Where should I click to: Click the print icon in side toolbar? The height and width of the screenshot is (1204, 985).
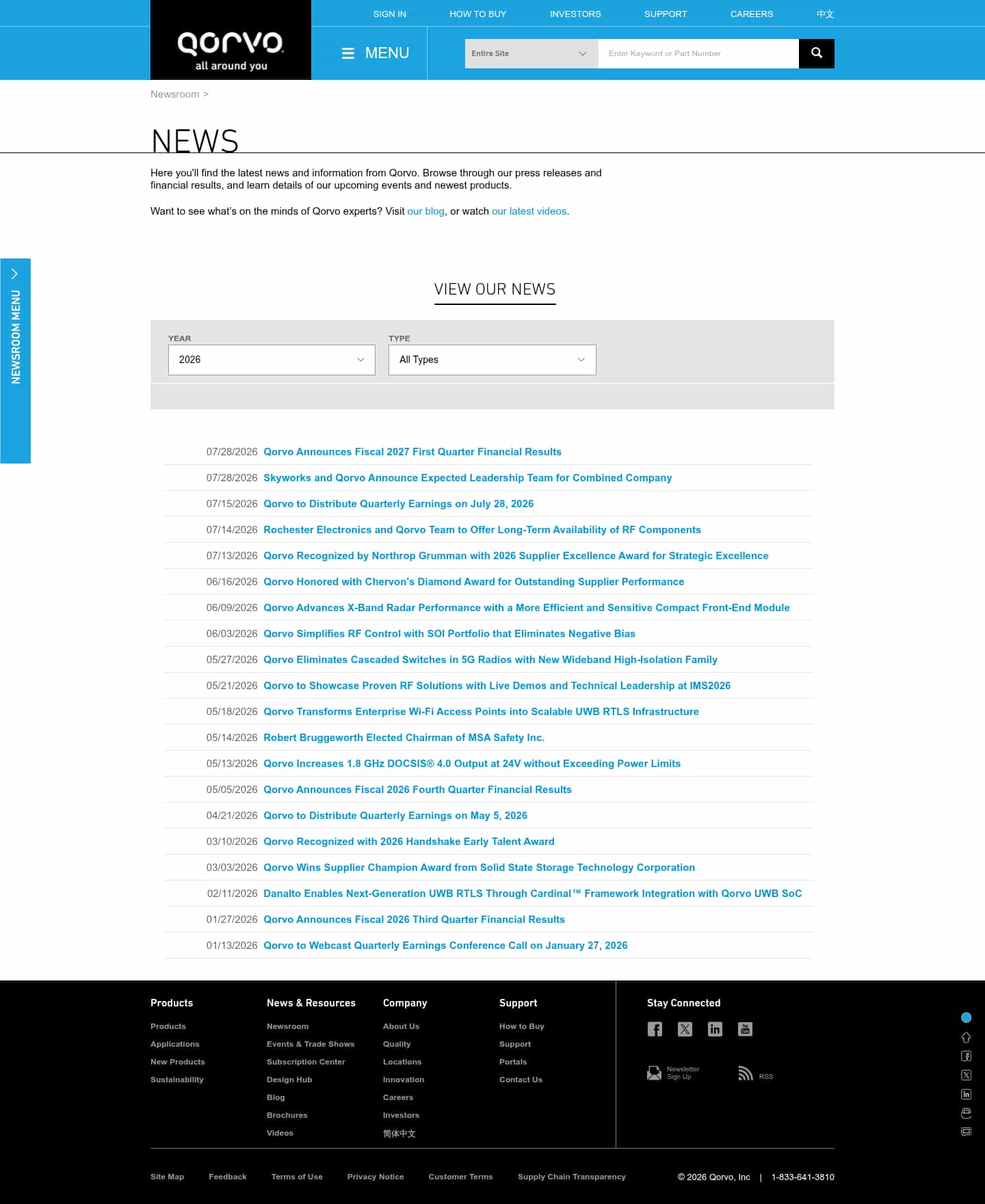tap(966, 1113)
